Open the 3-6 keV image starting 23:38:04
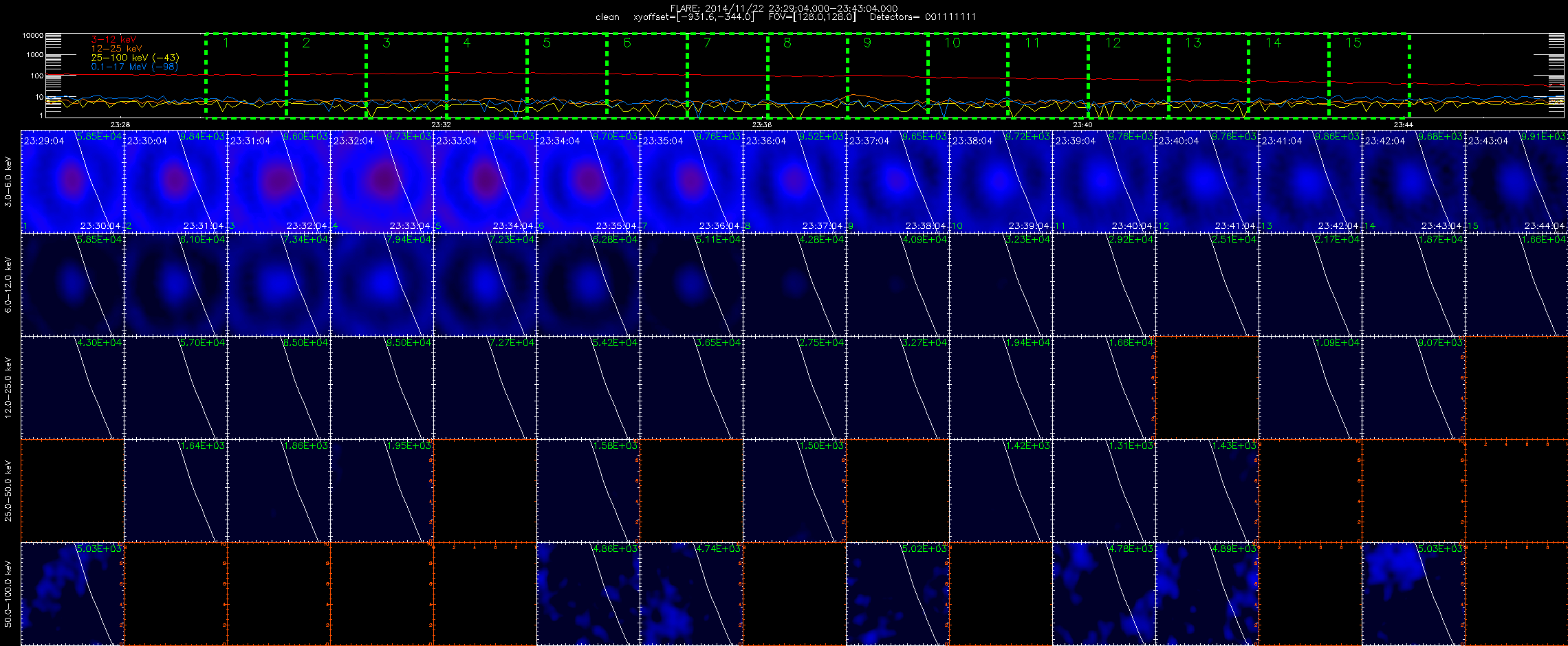 coord(1001,181)
